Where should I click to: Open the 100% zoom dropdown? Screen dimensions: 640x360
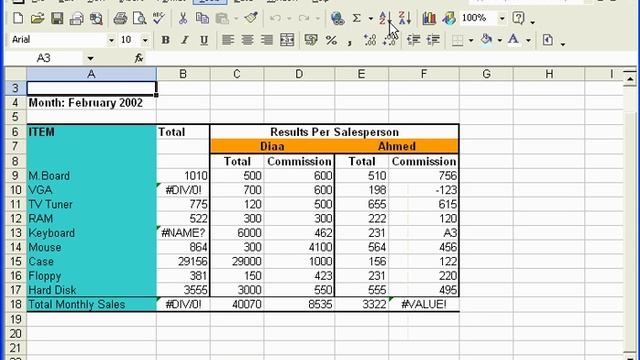502,19
